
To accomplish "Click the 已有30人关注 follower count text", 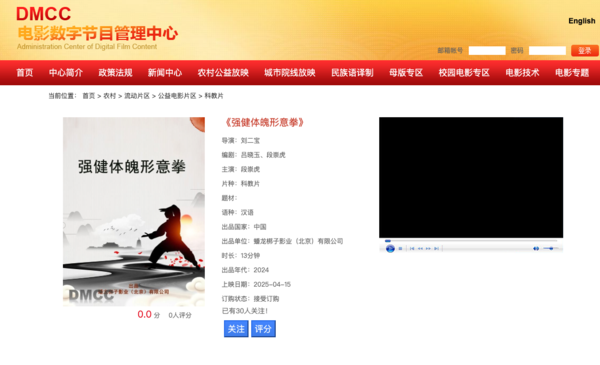I will pyautogui.click(x=245, y=311).
